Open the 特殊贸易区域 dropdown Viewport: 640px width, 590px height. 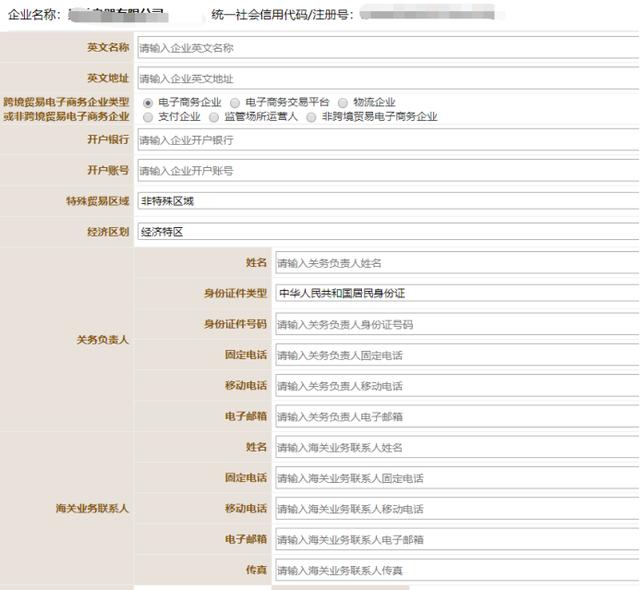click(x=389, y=201)
